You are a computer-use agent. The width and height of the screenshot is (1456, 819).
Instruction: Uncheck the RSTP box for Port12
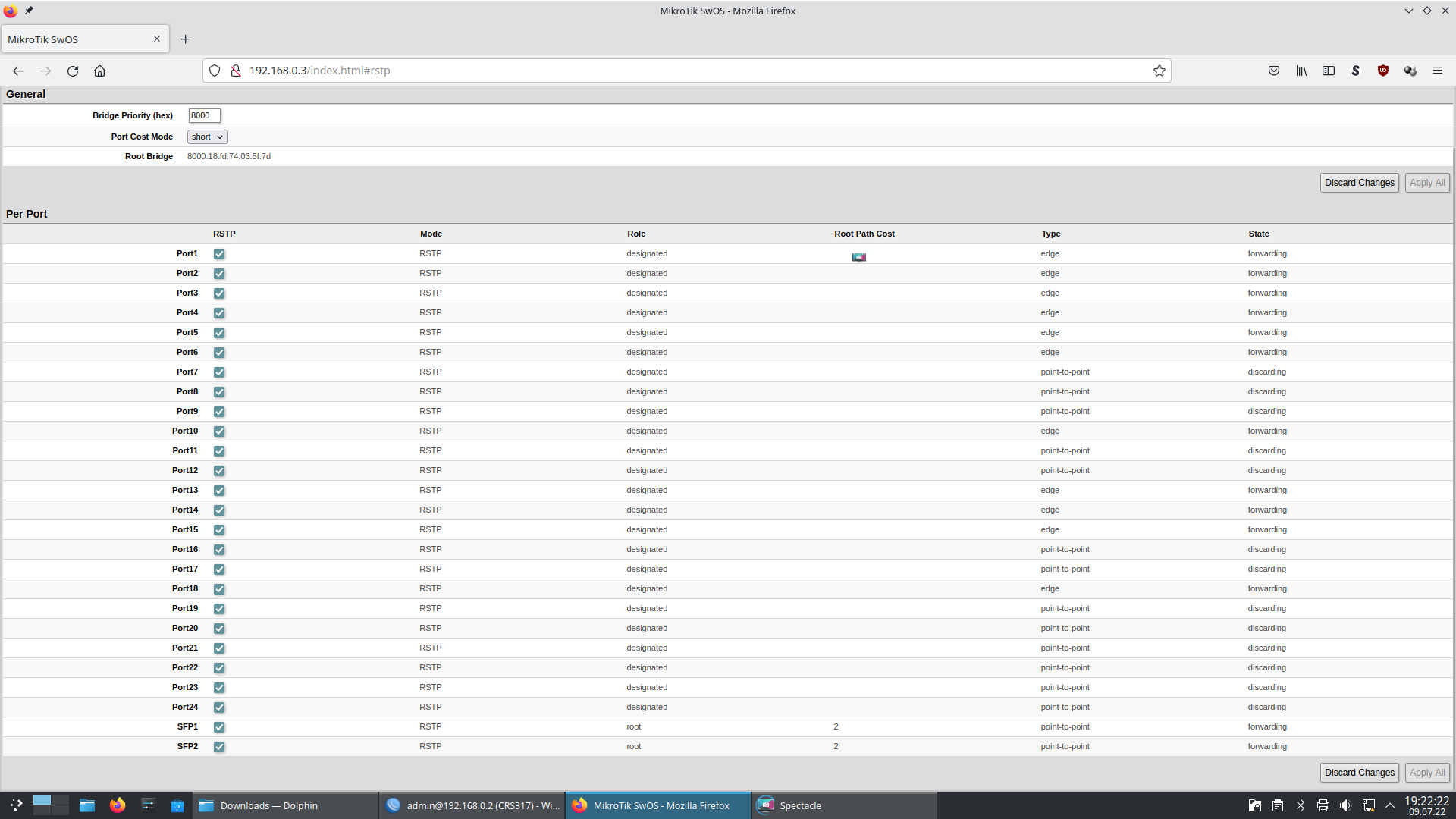click(x=219, y=471)
